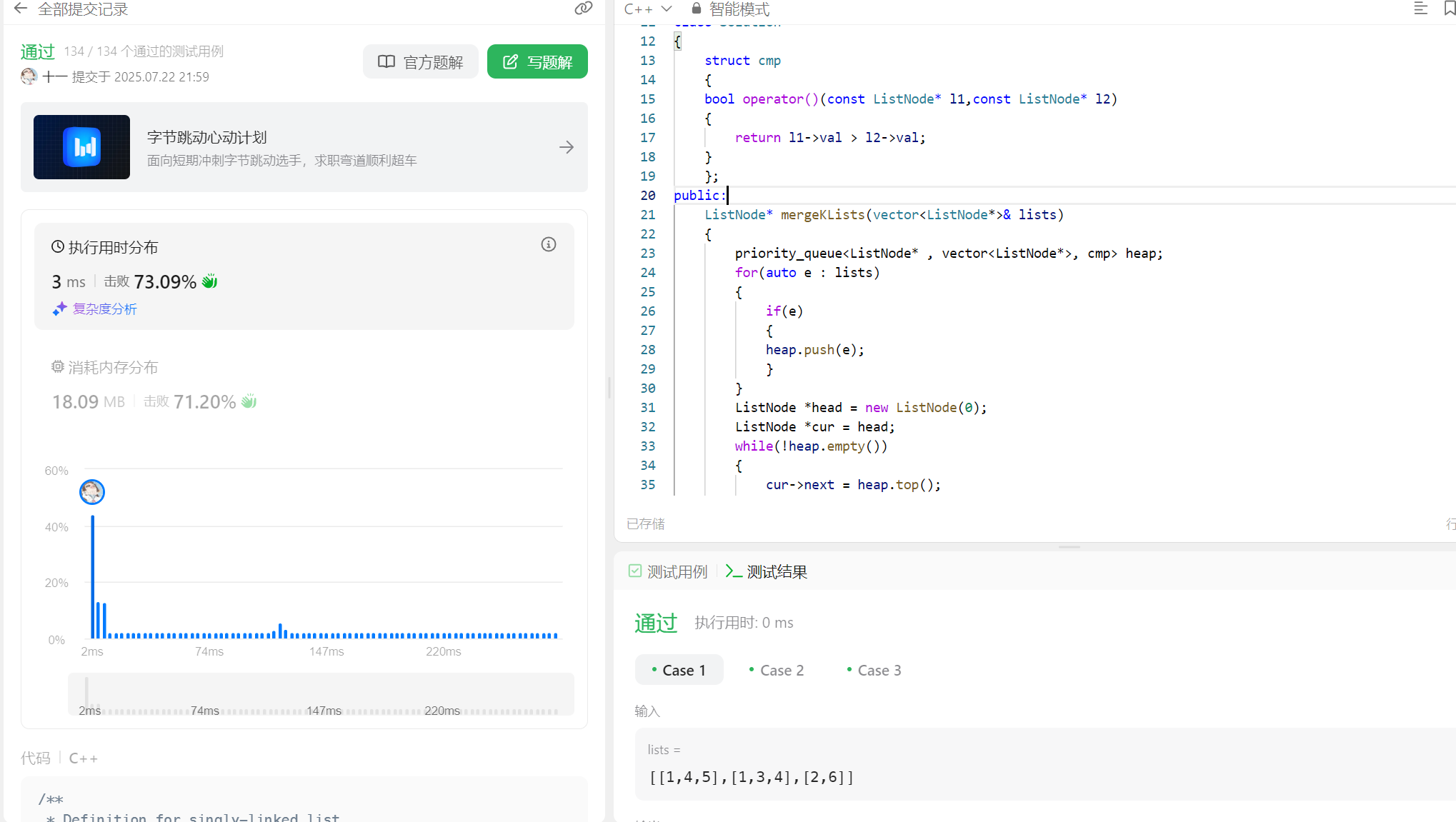Click the clapping icon next to 73.09%
Image resolution: width=1456 pixels, height=822 pixels.
pos(209,281)
